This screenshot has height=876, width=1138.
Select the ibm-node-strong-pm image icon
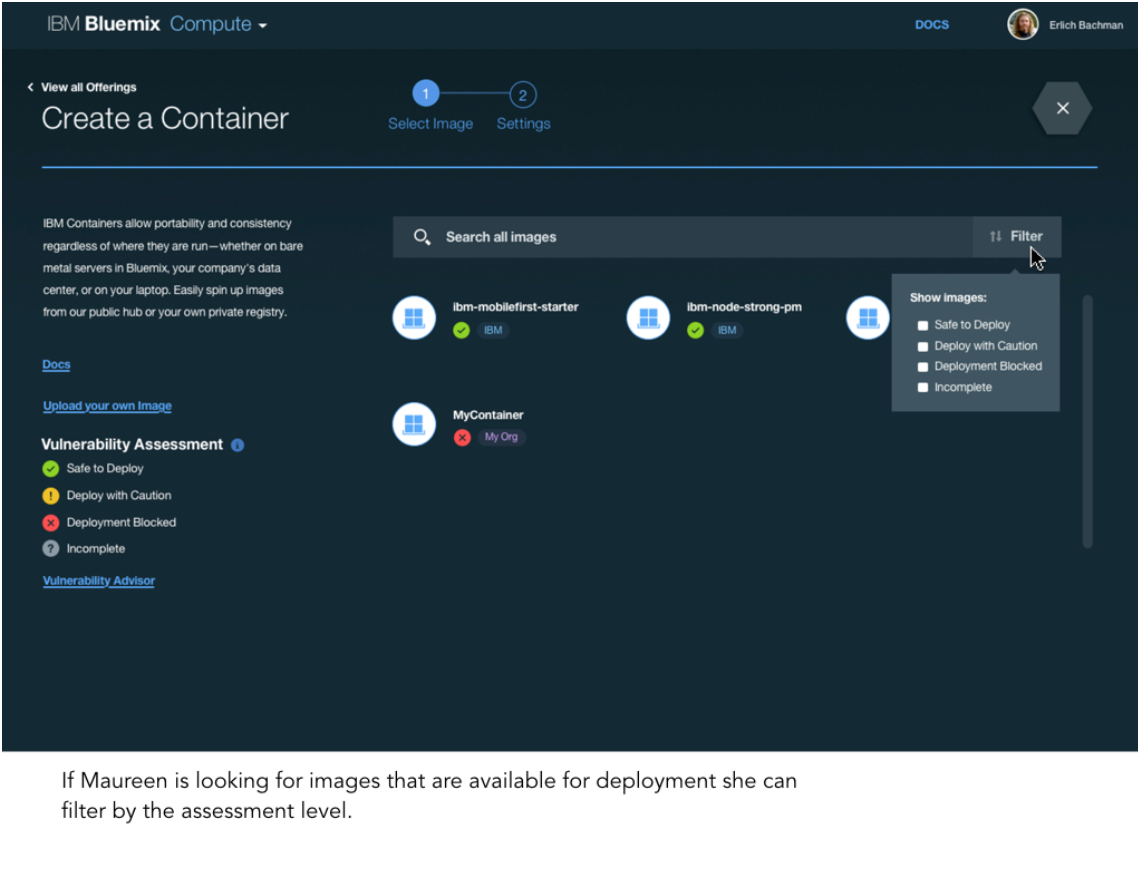click(648, 318)
